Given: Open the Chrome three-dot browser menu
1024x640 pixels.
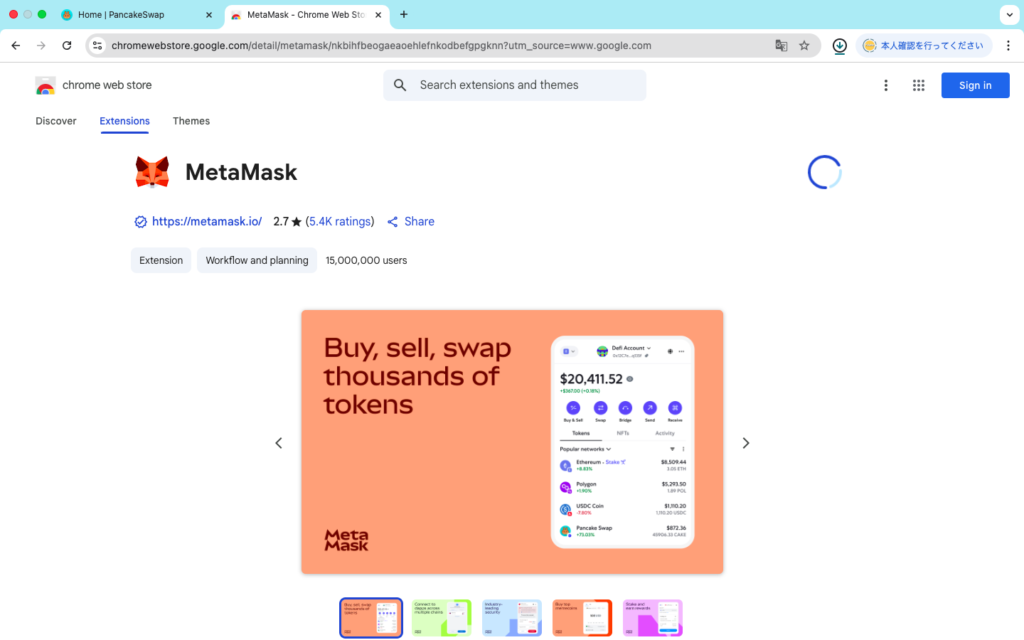Looking at the screenshot, I should 1008,46.
